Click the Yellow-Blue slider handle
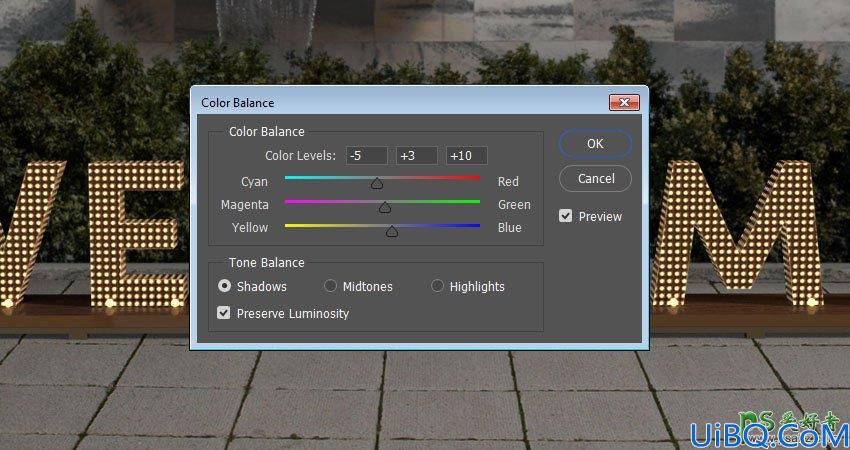This screenshot has height=450, width=850. coord(392,231)
